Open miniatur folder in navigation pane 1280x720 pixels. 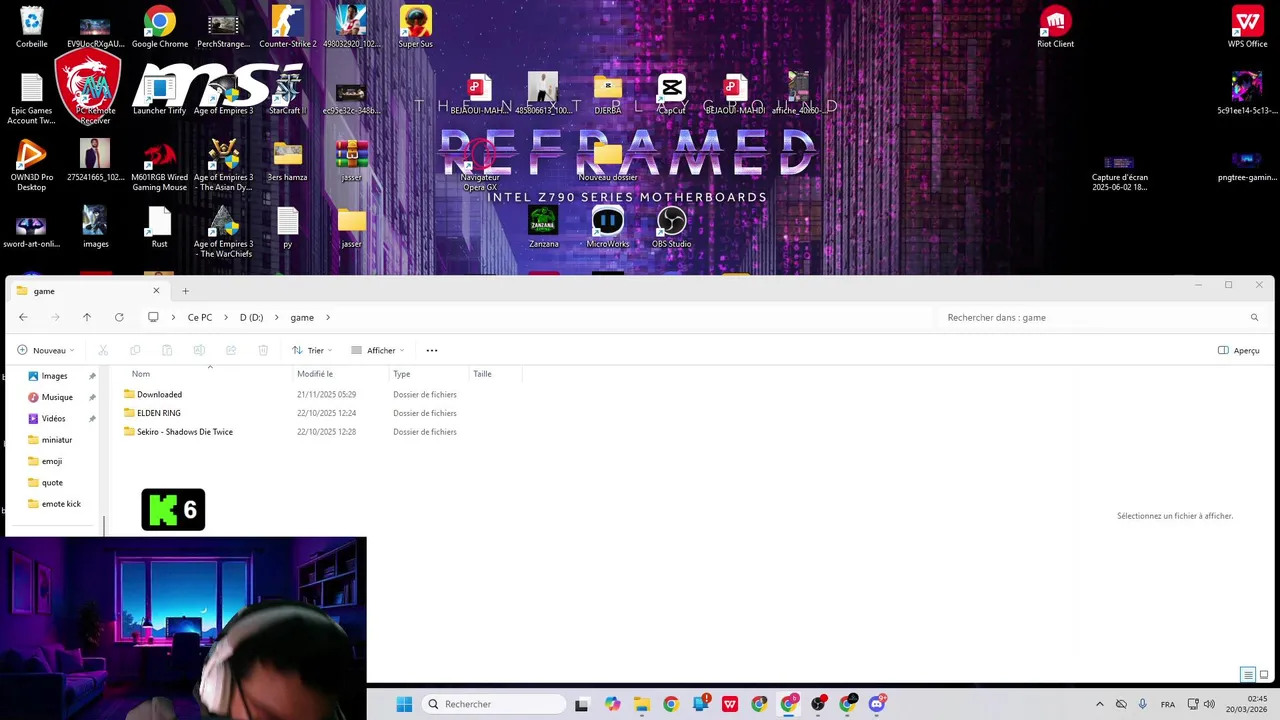(x=56, y=440)
